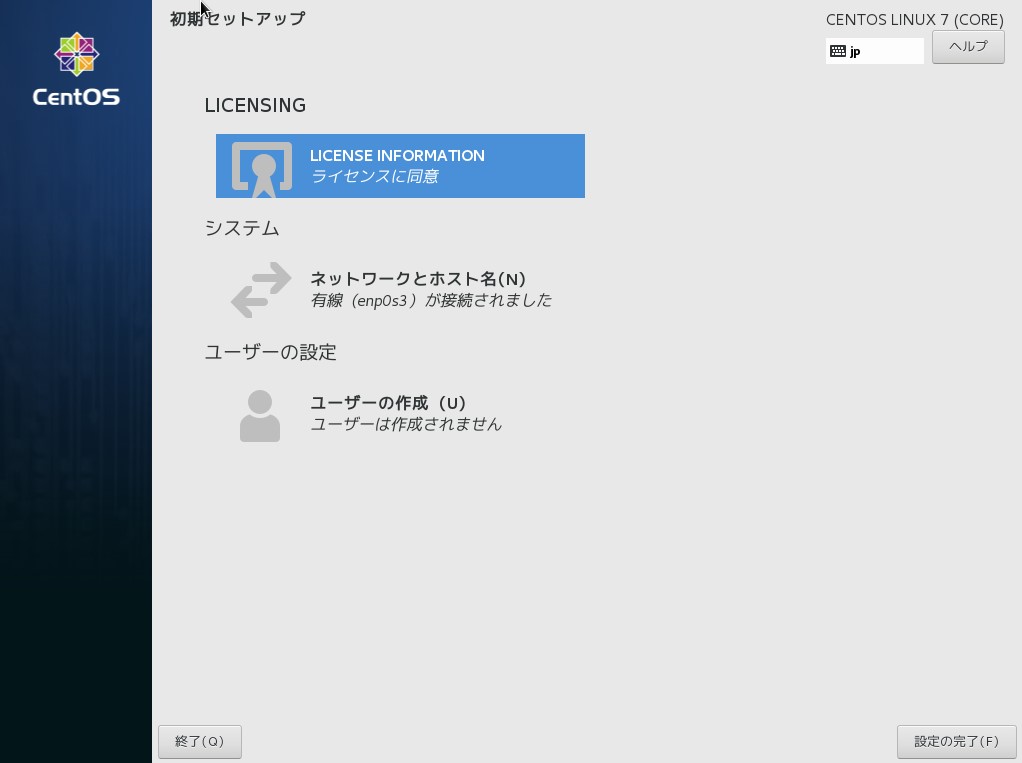Click the システム section heading

[x=242, y=229]
